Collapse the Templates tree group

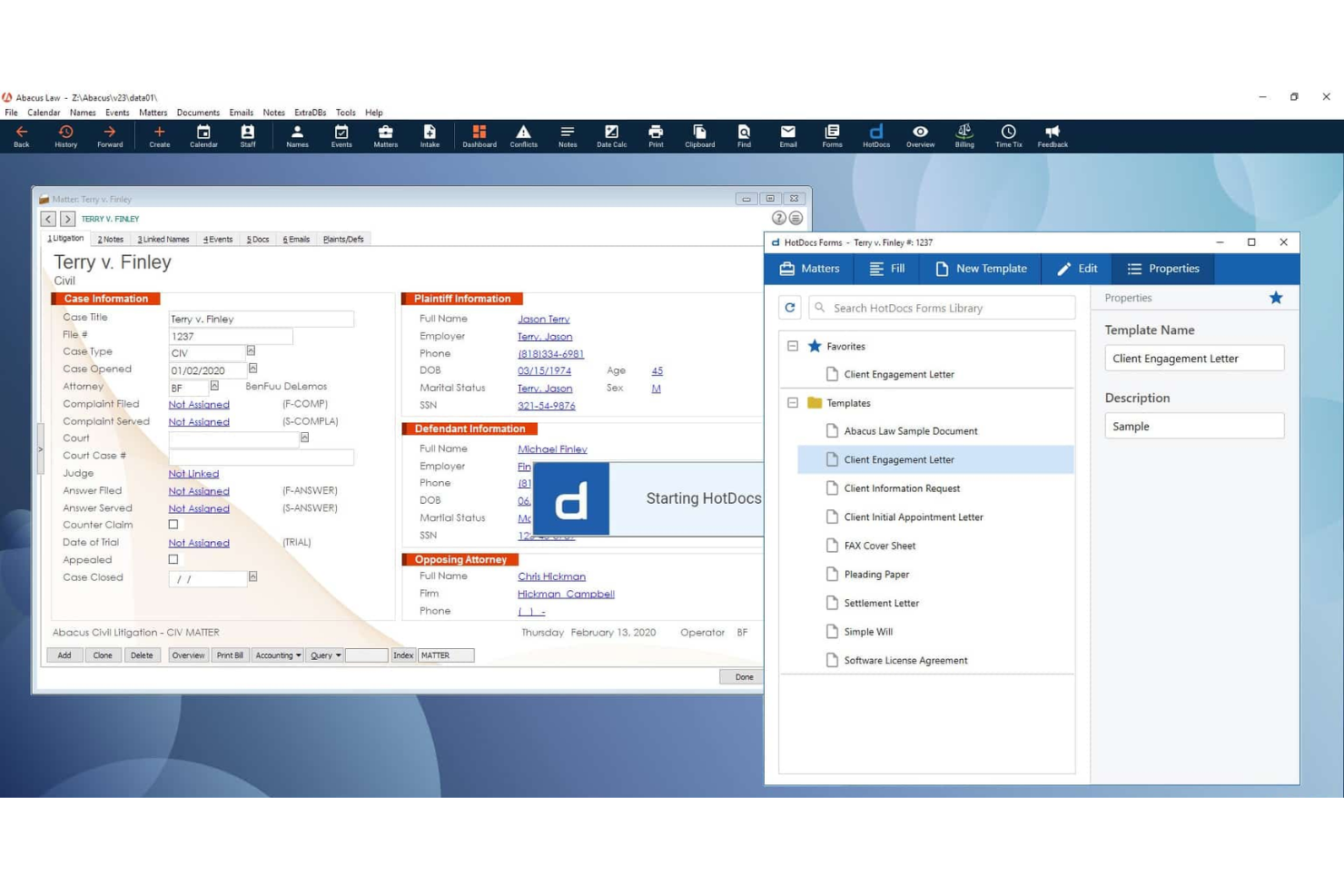(x=793, y=402)
